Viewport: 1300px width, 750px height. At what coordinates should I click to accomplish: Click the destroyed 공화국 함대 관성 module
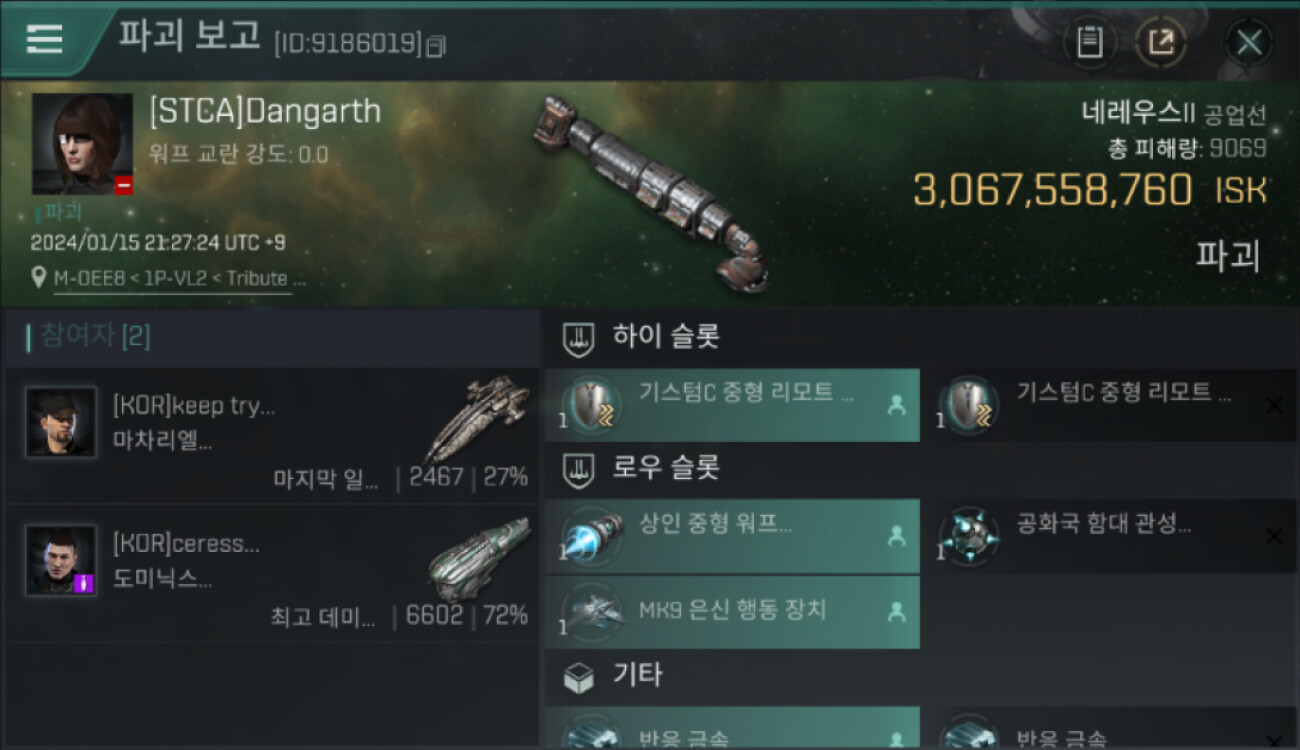[x=1109, y=536]
